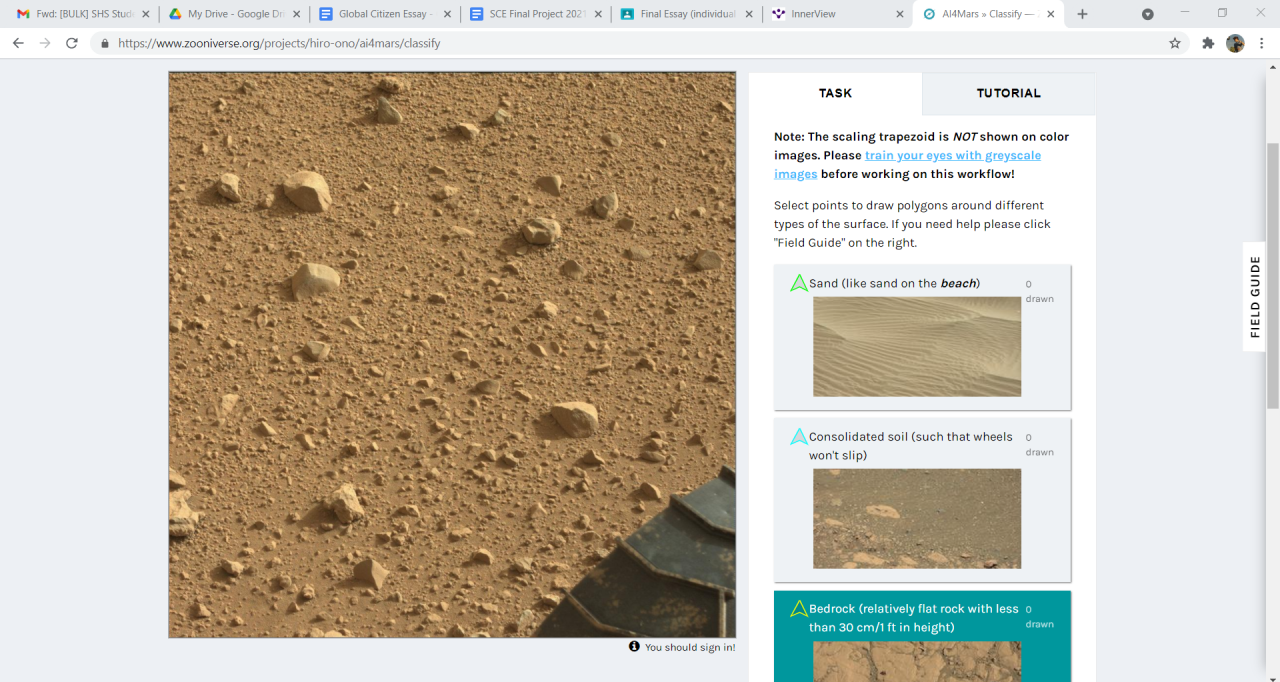Open the Extensions puzzle icon
Screen dimensions: 1280x682
point(1208,43)
